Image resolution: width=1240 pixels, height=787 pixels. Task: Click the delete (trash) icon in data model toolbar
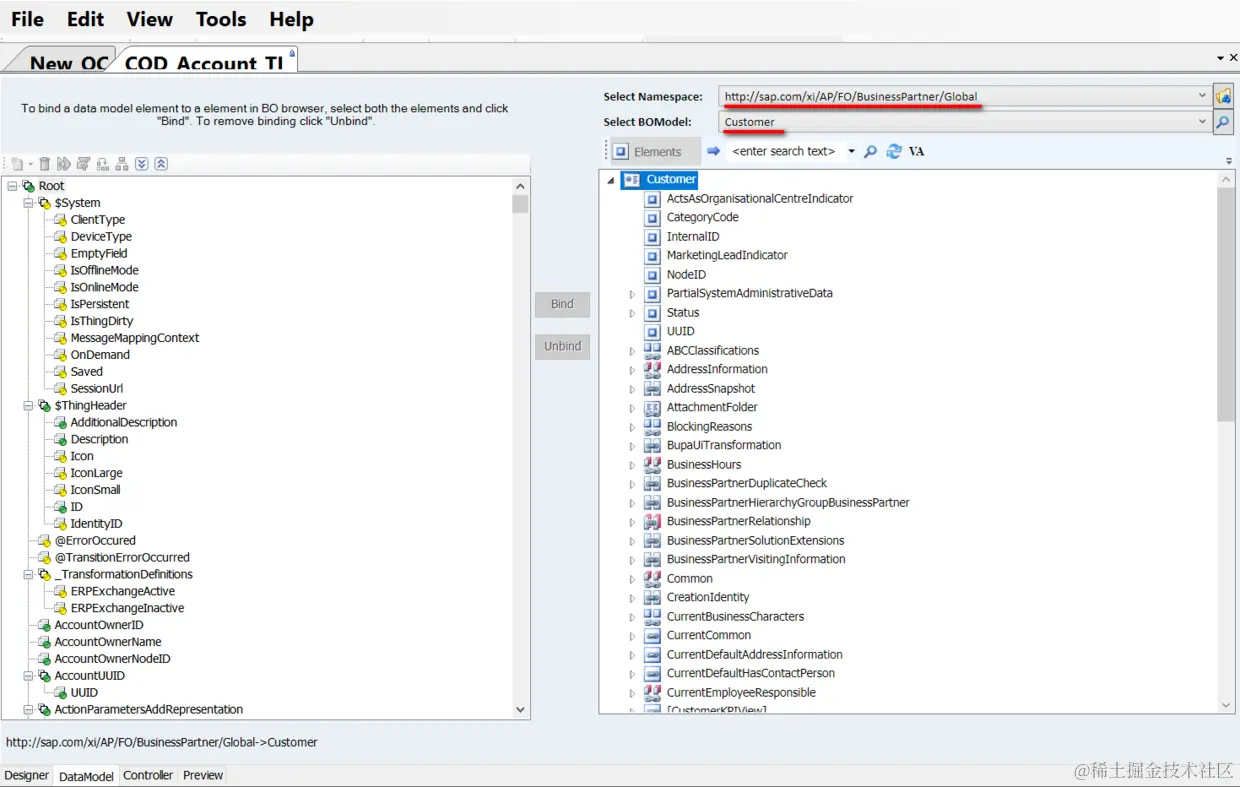pos(45,164)
